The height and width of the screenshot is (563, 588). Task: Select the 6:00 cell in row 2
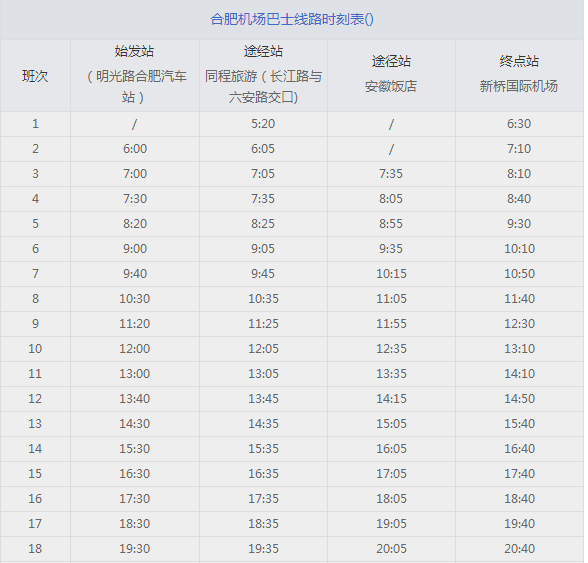pyautogui.click(x=135, y=149)
